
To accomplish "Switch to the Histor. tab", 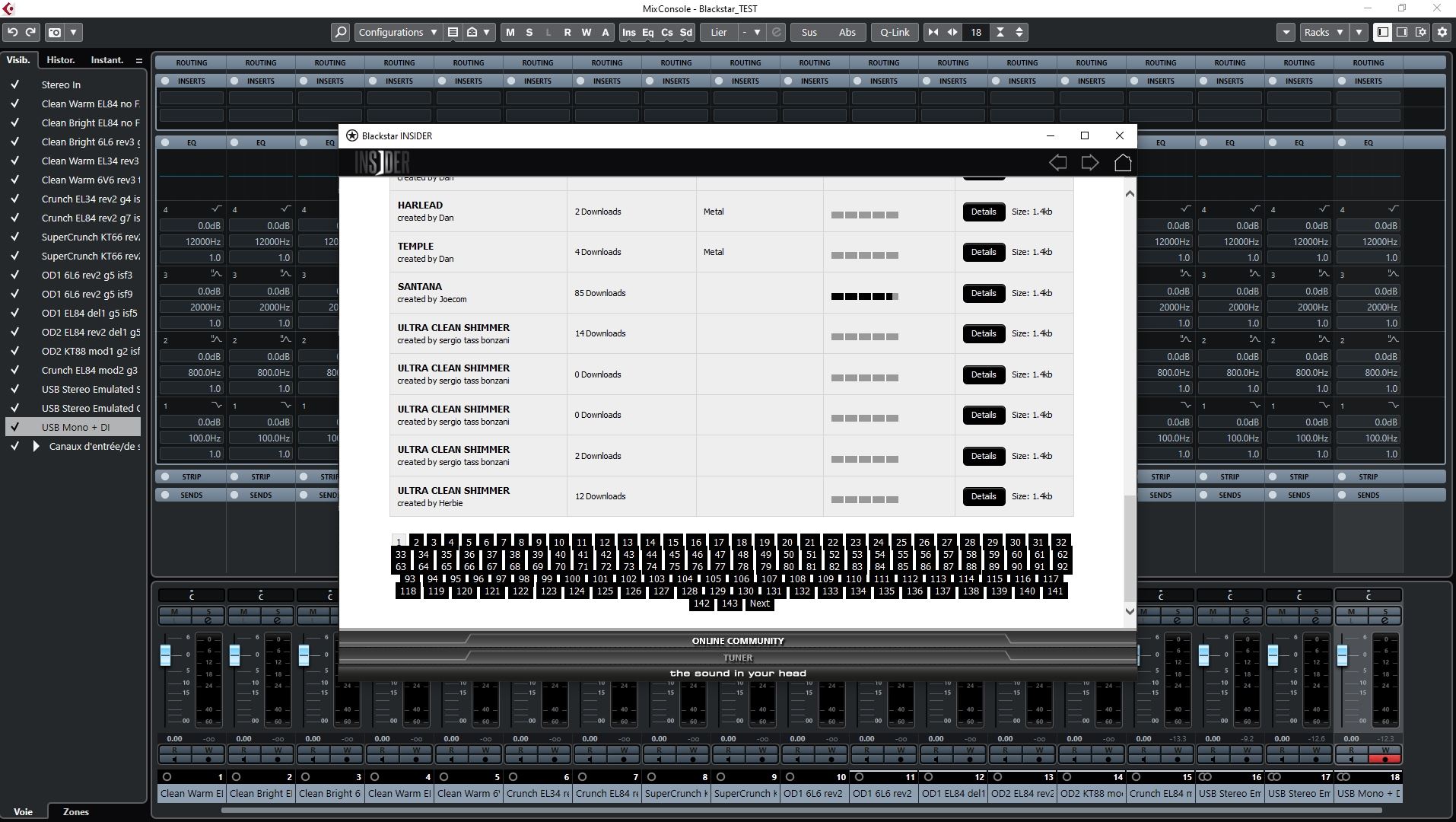I will (60, 60).
